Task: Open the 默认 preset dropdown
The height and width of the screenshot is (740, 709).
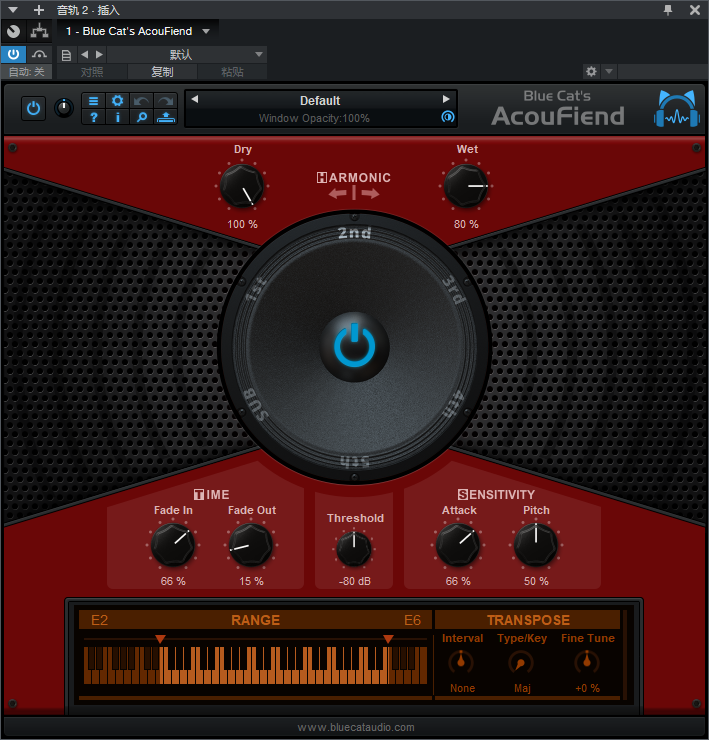Action: coord(187,54)
